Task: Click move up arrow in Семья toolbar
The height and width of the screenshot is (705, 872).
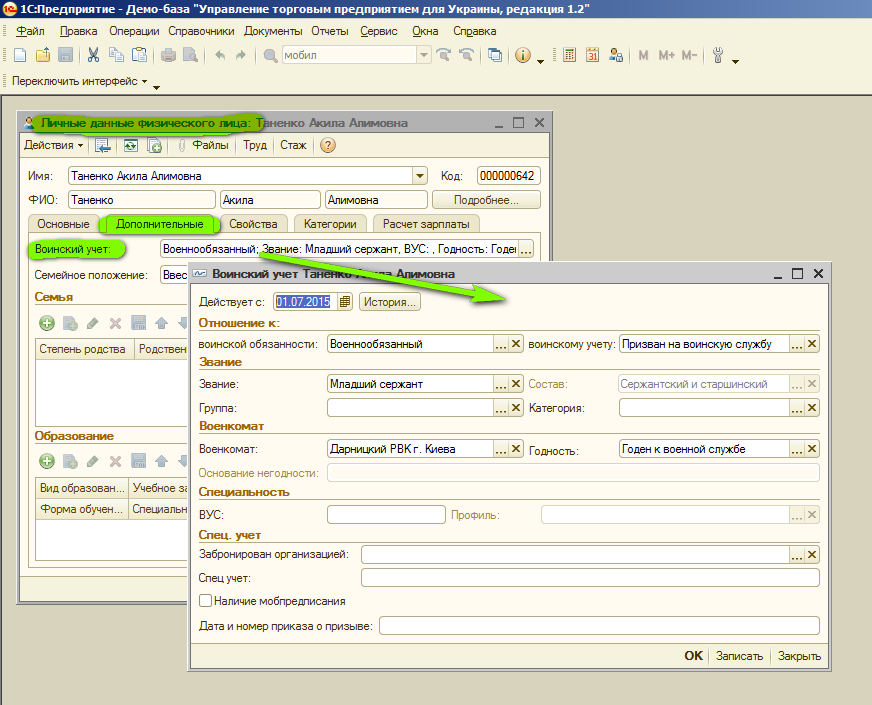Action: point(161,323)
